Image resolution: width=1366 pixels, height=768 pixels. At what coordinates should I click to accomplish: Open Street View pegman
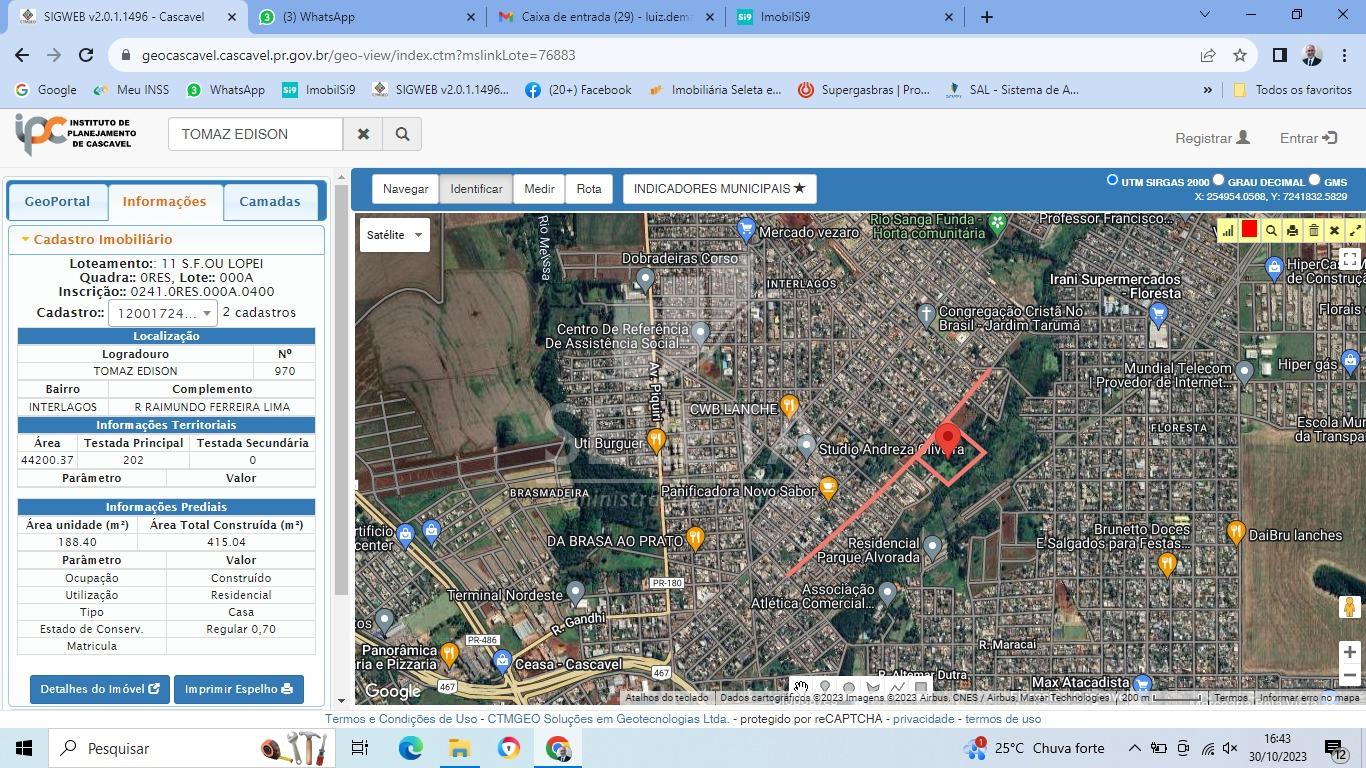(x=1350, y=607)
